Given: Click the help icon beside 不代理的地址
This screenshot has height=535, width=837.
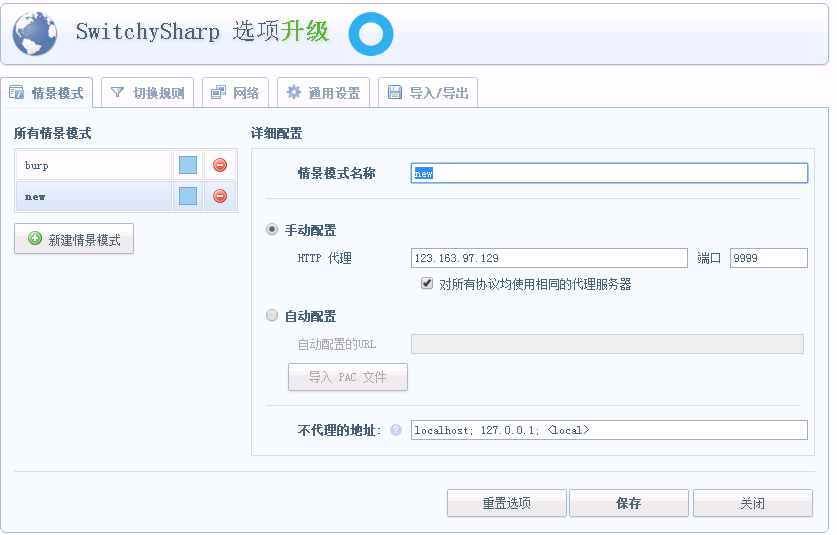Looking at the screenshot, I should pos(396,431).
